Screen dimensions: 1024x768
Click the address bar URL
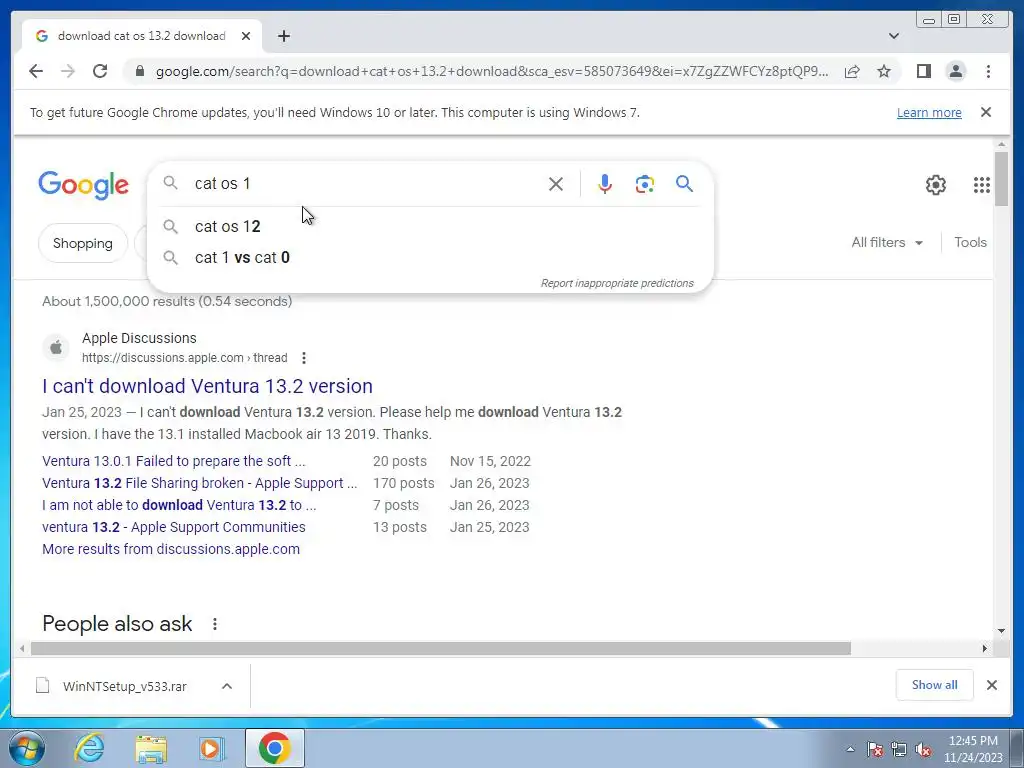pyautogui.click(x=492, y=71)
